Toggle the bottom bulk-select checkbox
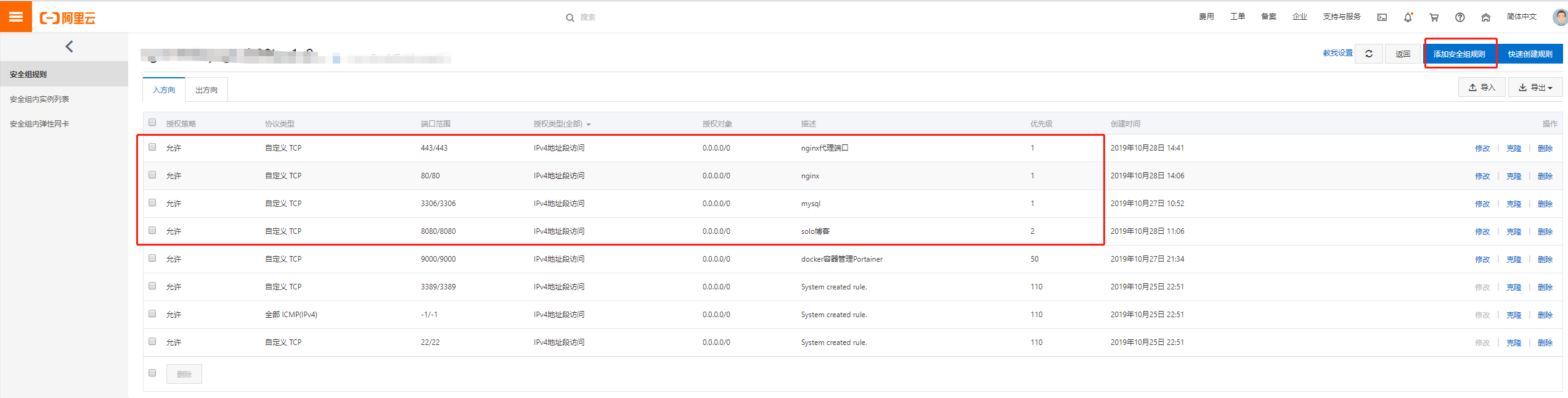Image resolution: width=1568 pixels, height=398 pixels. [152, 373]
